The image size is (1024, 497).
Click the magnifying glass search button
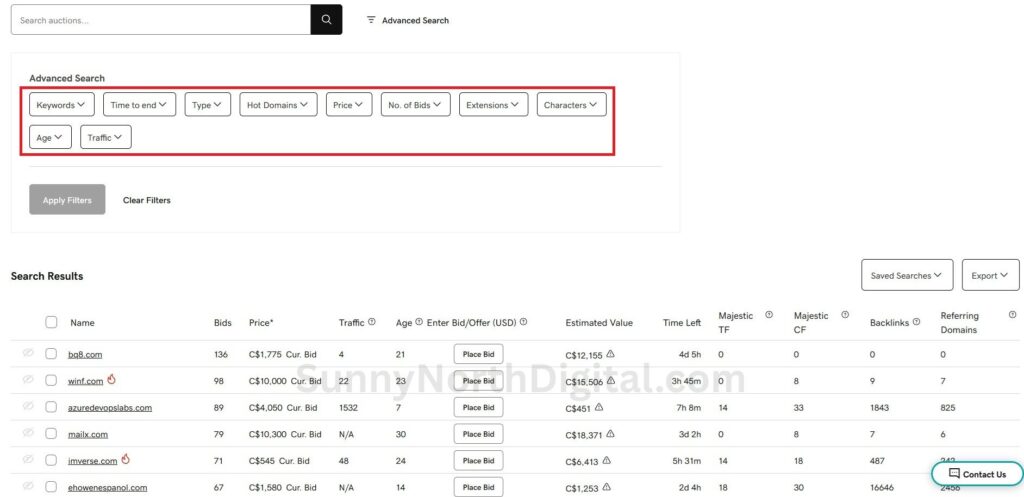coord(326,20)
